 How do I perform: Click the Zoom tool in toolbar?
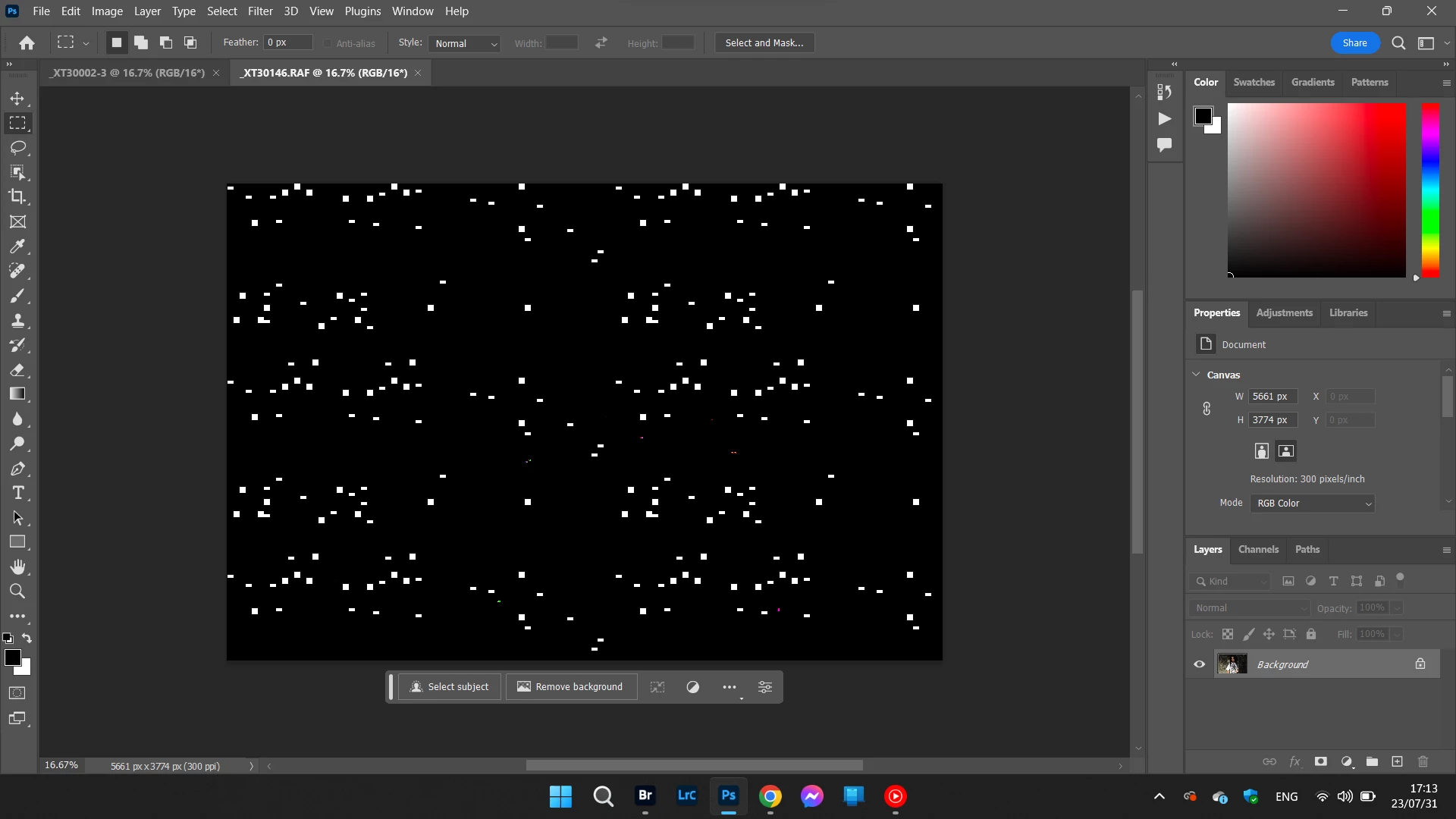tap(17, 591)
